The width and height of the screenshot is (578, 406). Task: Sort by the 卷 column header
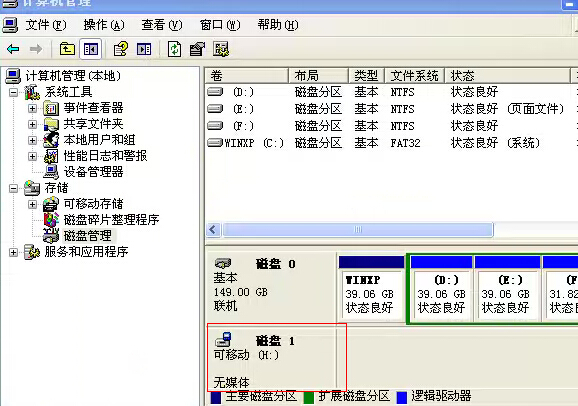click(247, 76)
